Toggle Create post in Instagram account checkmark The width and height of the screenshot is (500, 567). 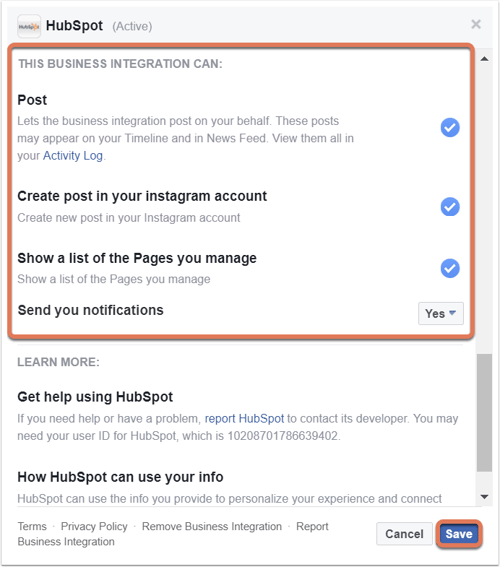(x=450, y=207)
